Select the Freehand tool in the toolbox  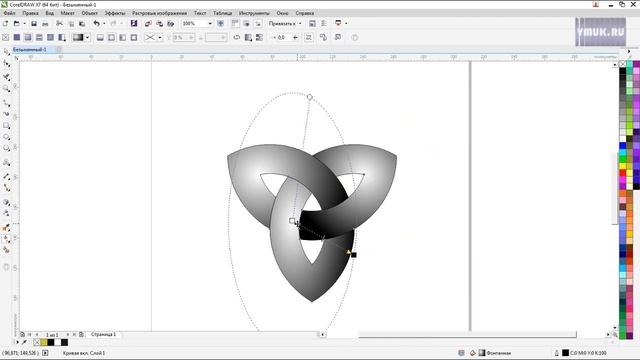(x=6, y=103)
